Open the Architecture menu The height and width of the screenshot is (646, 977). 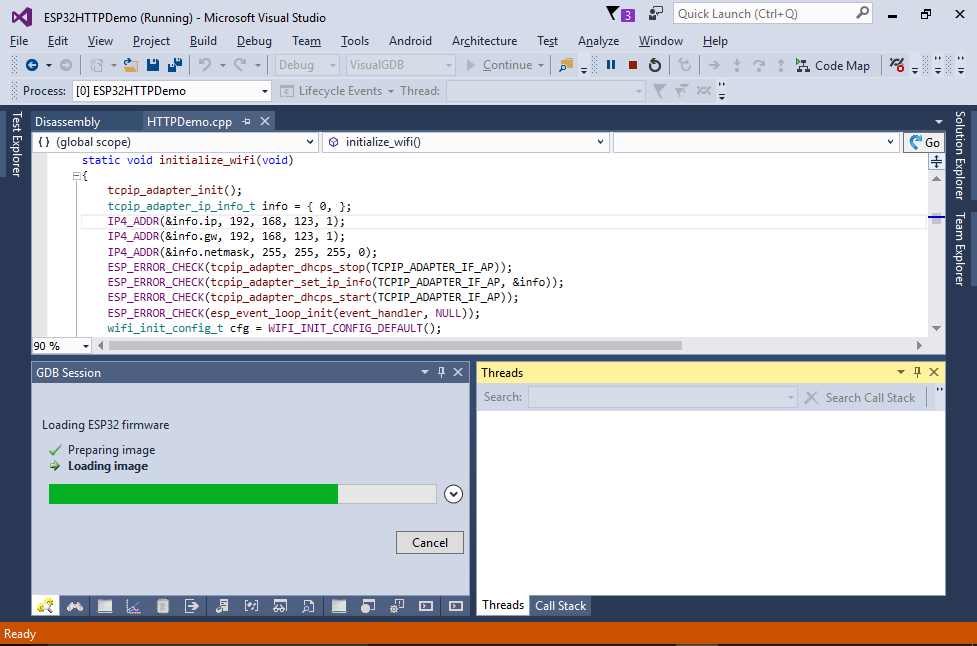[484, 41]
